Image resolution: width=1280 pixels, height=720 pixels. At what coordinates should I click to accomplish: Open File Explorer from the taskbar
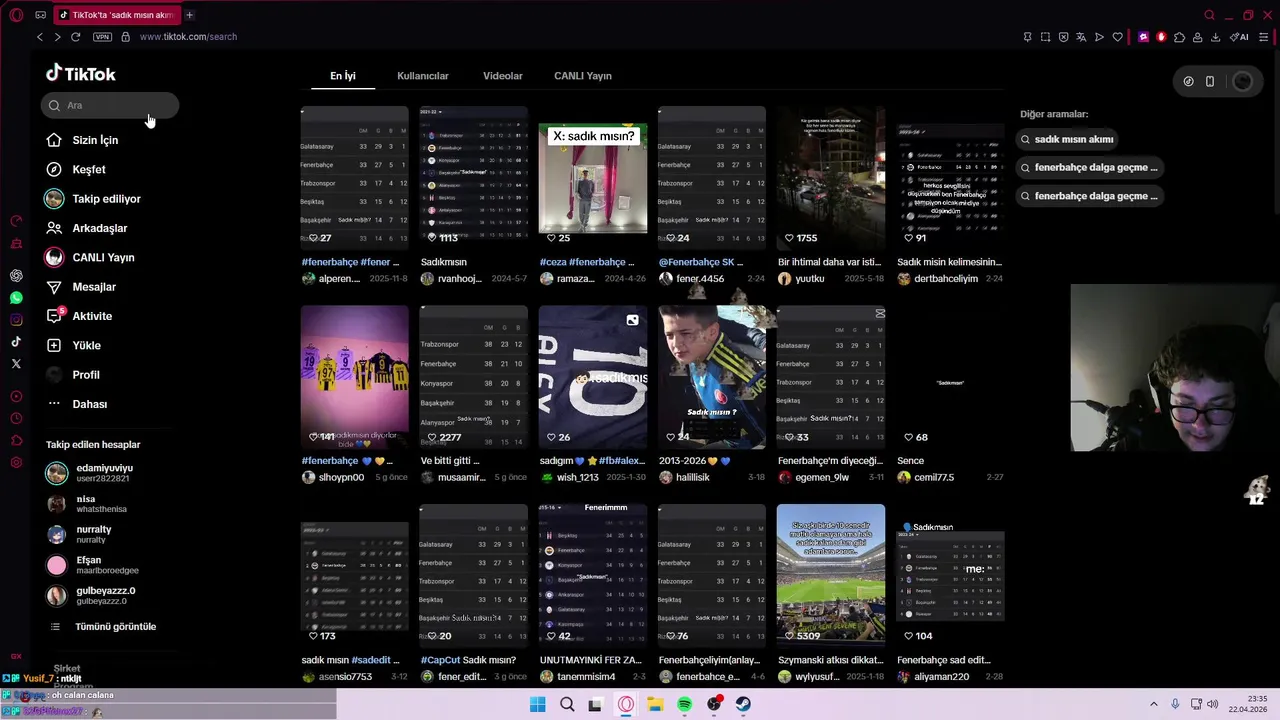point(655,704)
